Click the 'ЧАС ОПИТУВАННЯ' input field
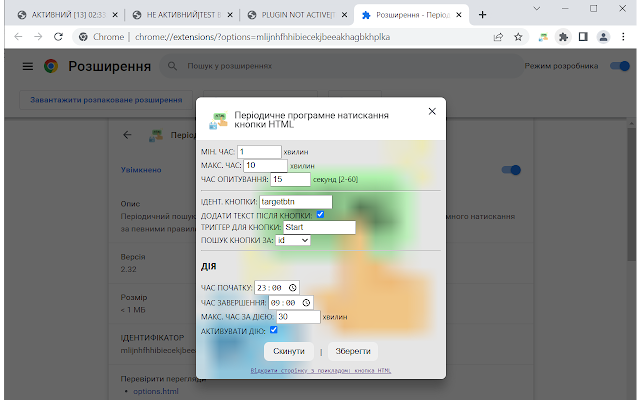Image resolution: width=640 pixels, height=400 pixels. tap(291, 179)
